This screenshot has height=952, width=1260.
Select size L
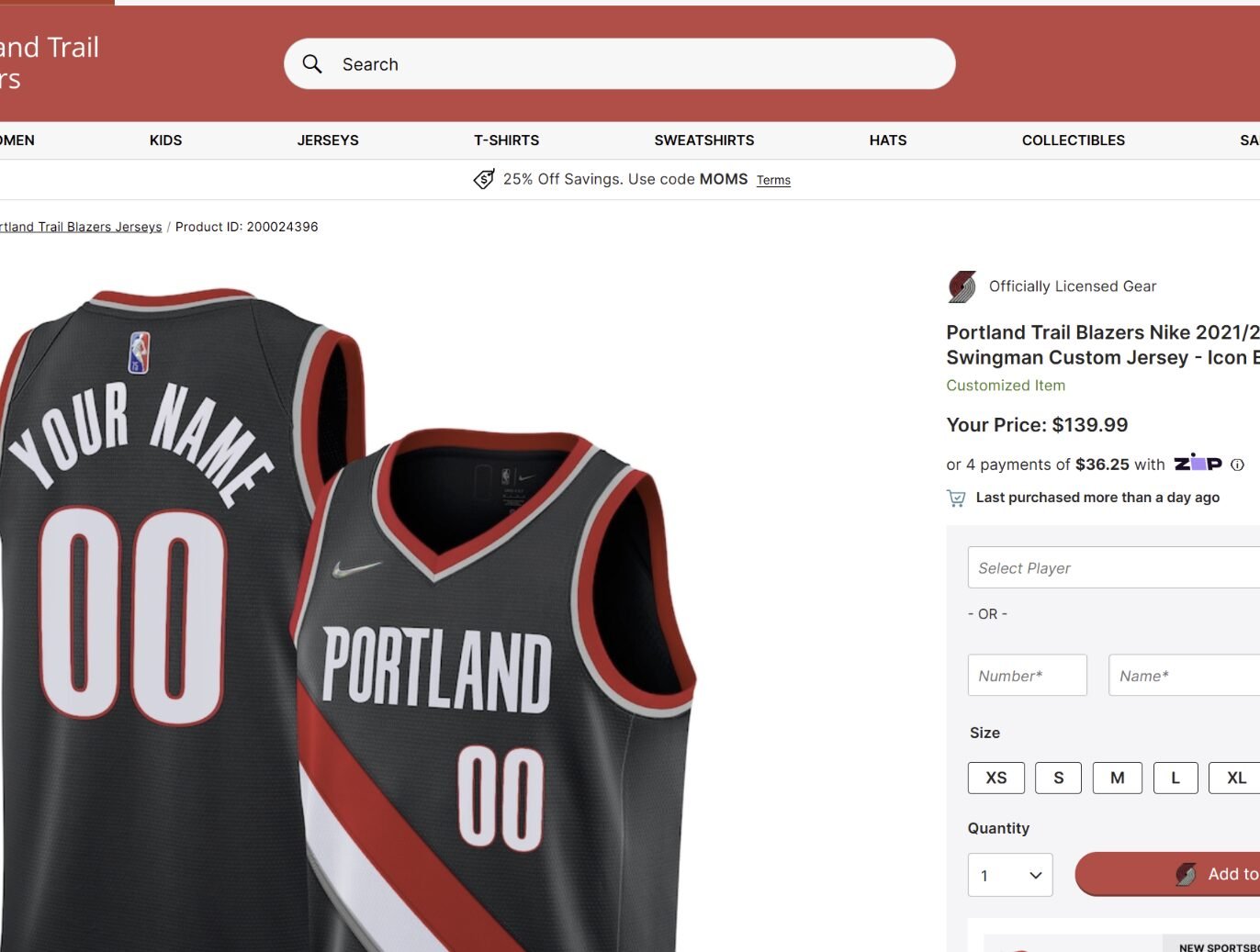coord(1176,778)
